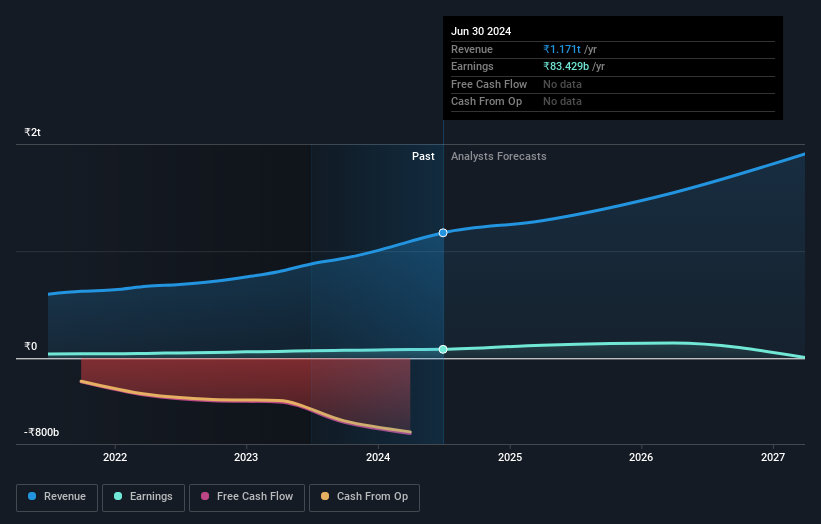Click the 2027 x-axis label
821x524 pixels.
[x=773, y=457]
